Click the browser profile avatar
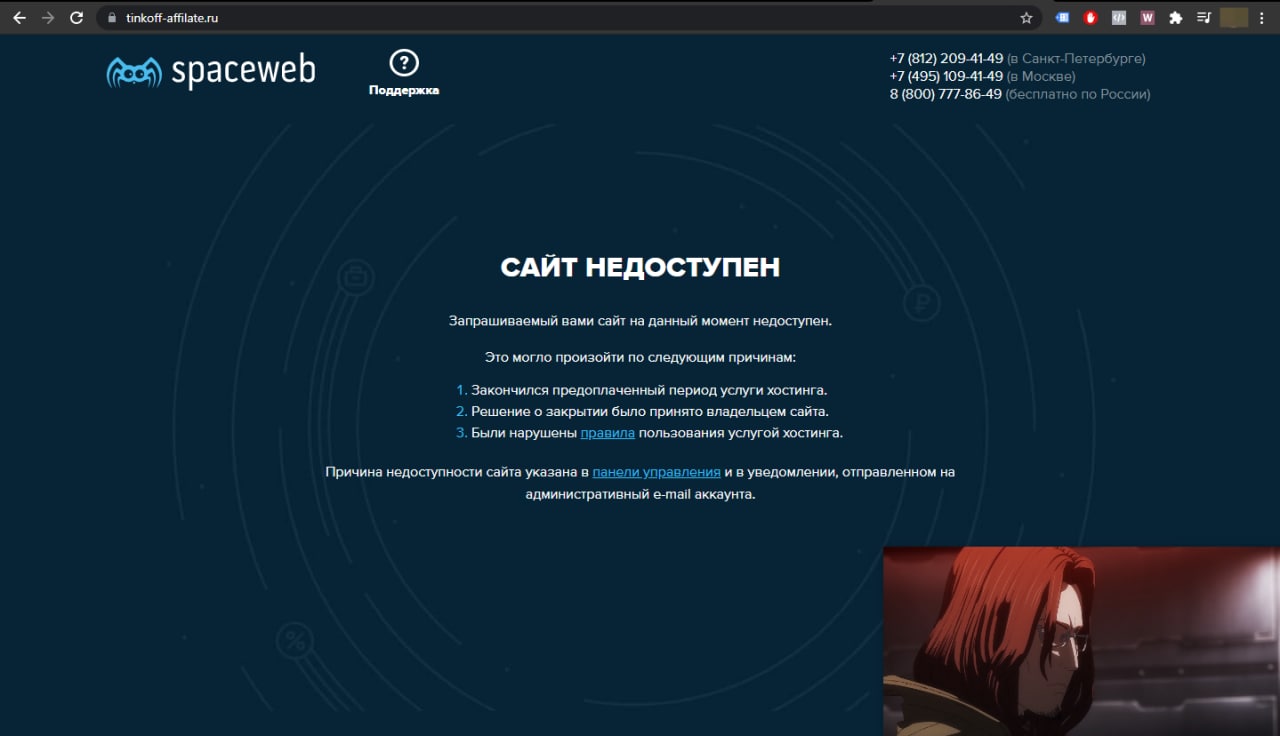 pyautogui.click(x=1234, y=18)
